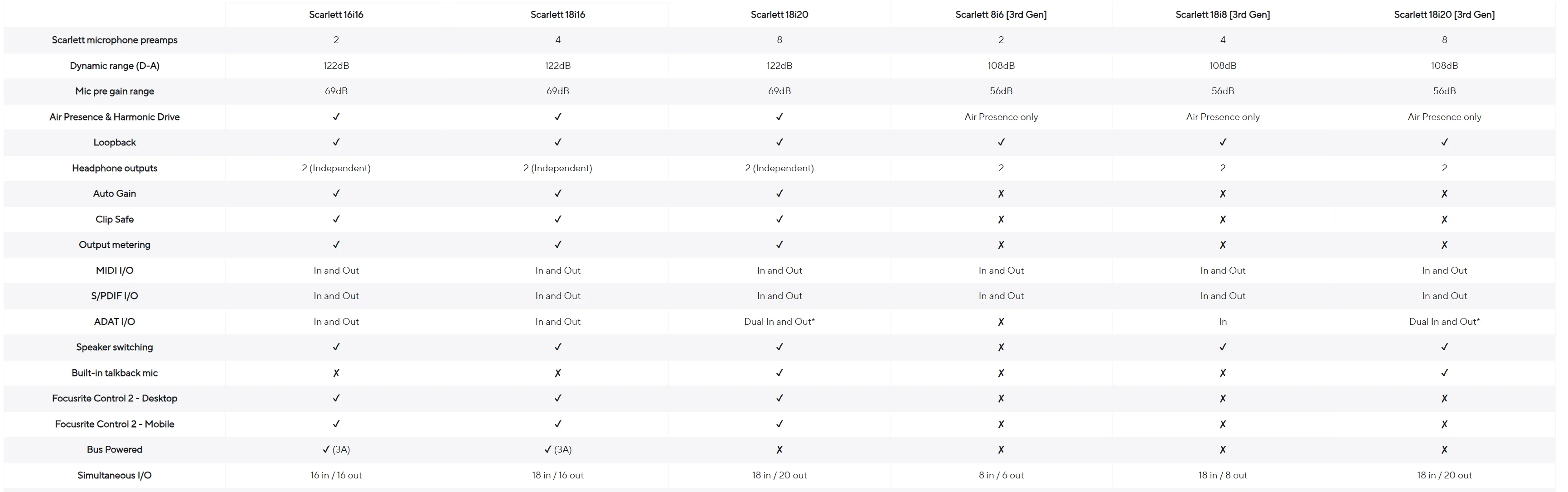This screenshot has width=1568, height=492.
Task: Click the Bus Powered cross for Scarlett 18i20
Action: (x=779, y=449)
